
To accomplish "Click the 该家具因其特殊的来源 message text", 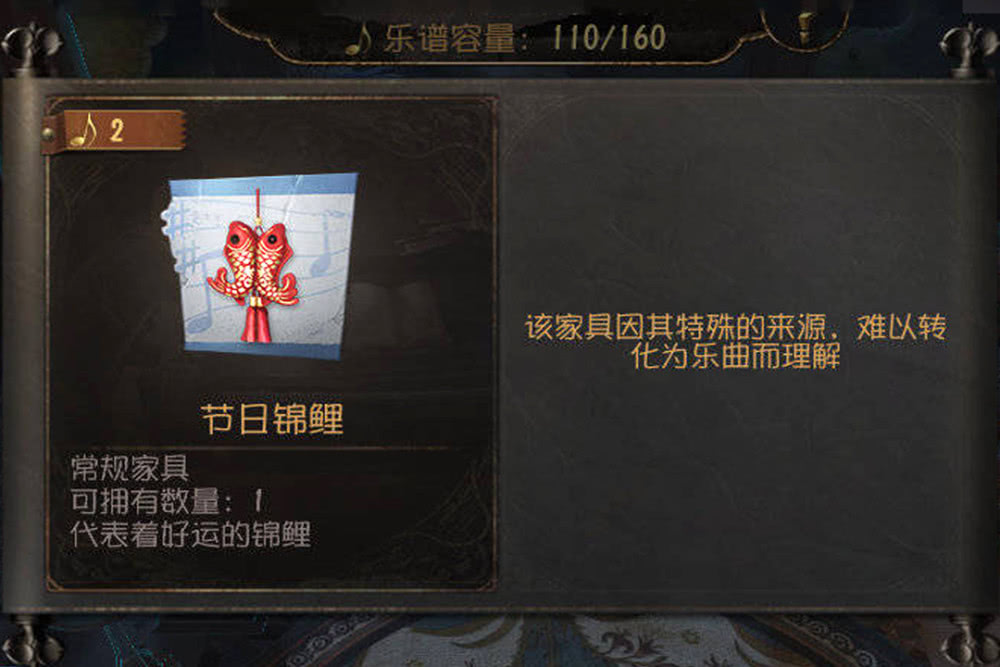I will click(735, 341).
